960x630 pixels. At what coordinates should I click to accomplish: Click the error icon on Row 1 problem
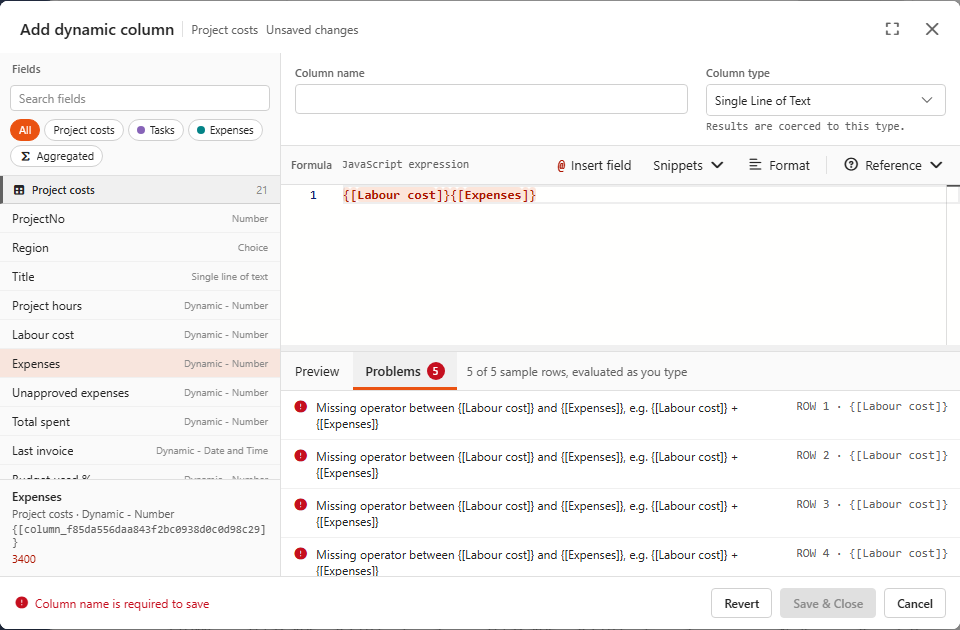point(301,407)
